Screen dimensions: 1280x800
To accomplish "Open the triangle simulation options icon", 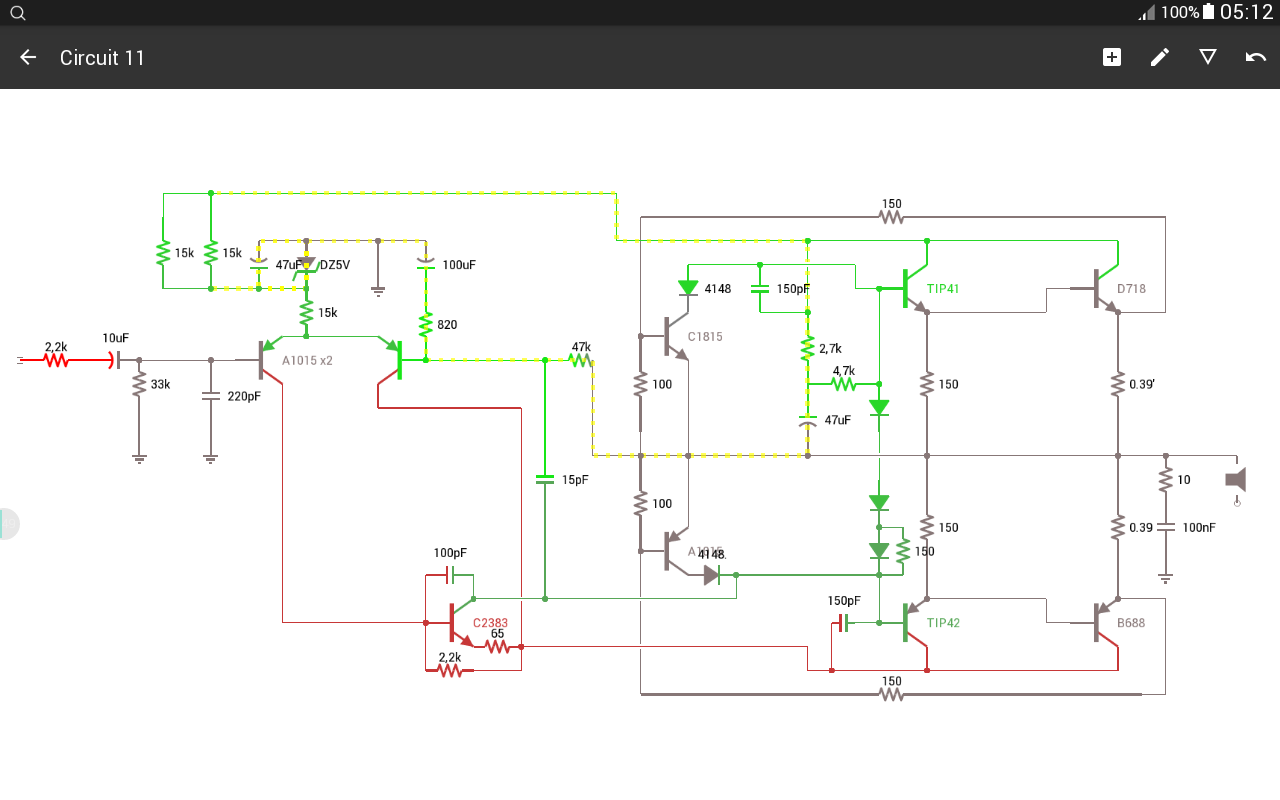I will pos(1208,57).
